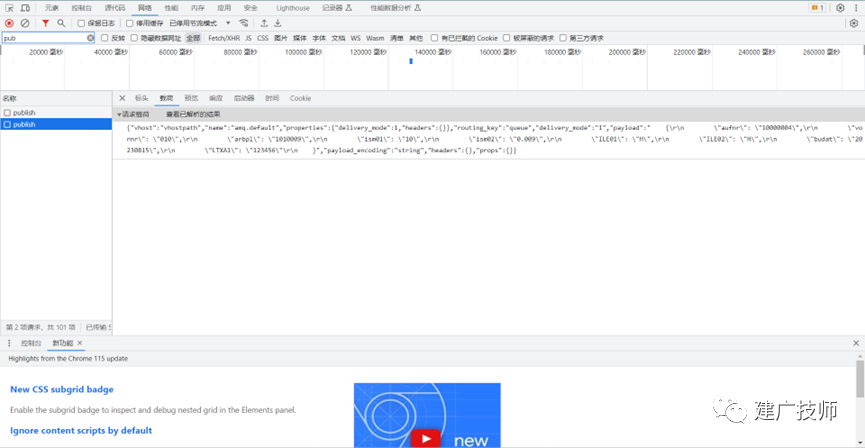Image resolution: width=865 pixels, height=448 pixels.
Task: Toggle the red filter funnel icon
Action: (46, 23)
